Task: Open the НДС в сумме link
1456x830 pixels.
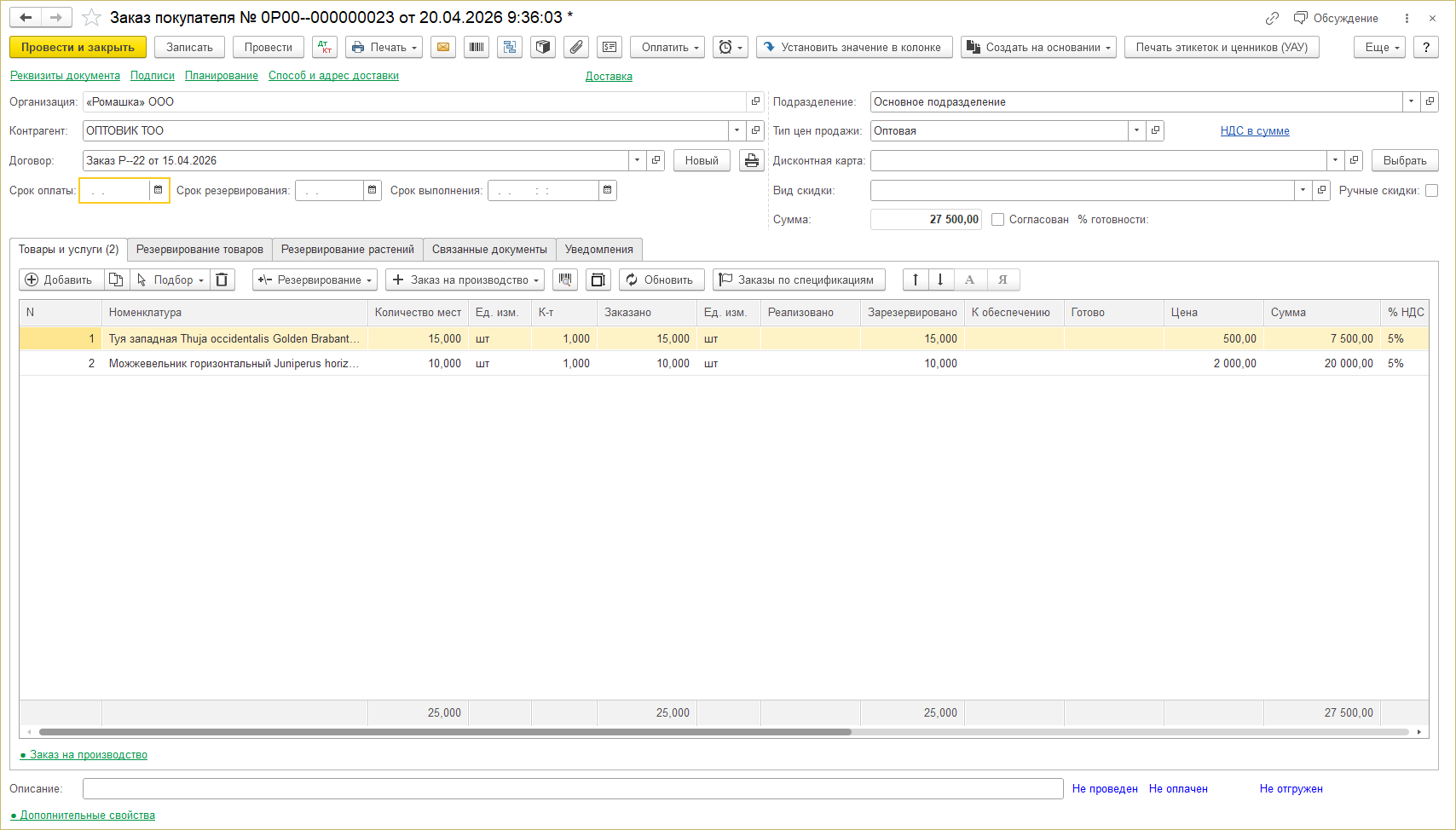Action: pos(1254,131)
